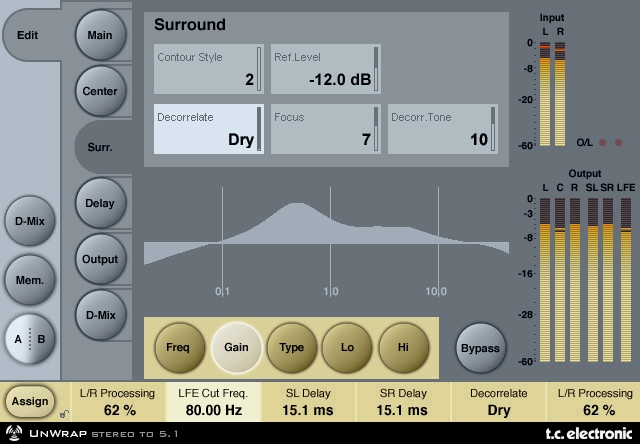
Task: Click the Assign button
Action: click(29, 402)
